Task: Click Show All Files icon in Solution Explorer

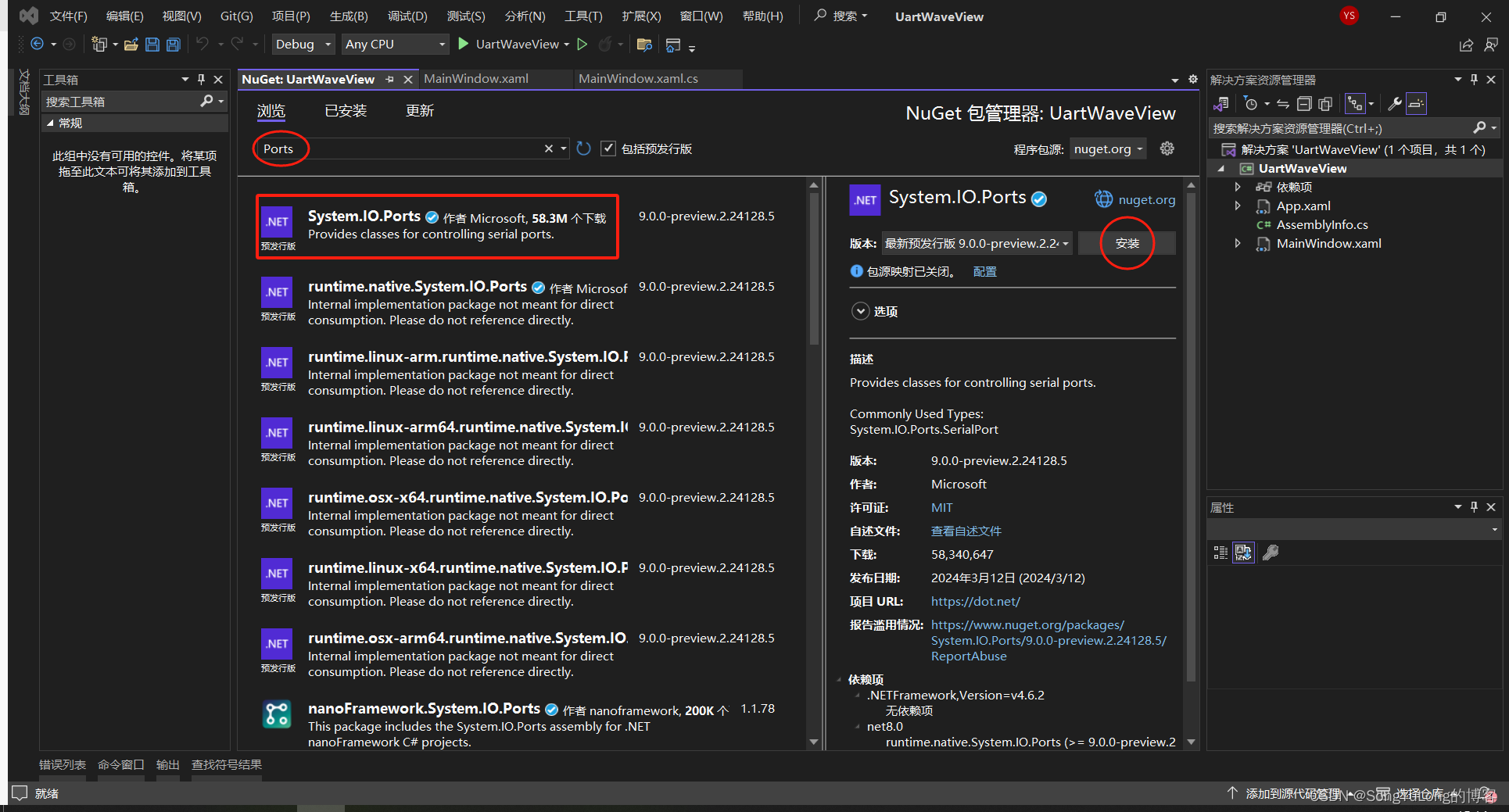Action: [x=1325, y=104]
